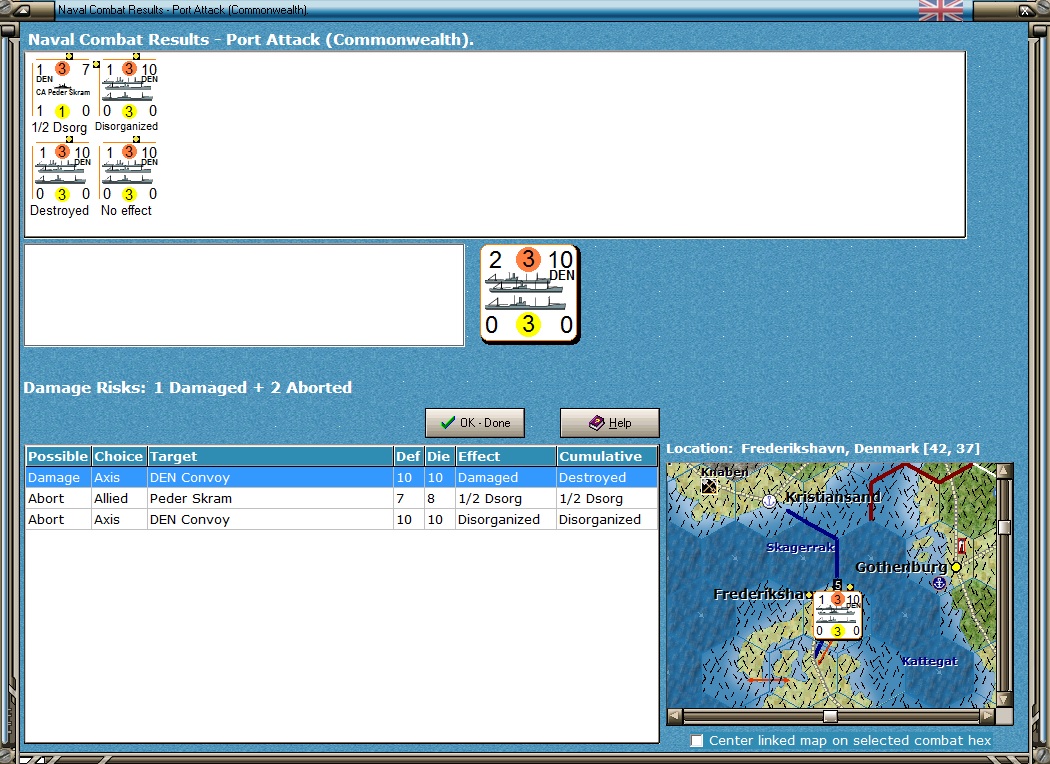Select the Damage Axis DEN Convoy row
This screenshot has height=764, width=1050.
point(342,477)
